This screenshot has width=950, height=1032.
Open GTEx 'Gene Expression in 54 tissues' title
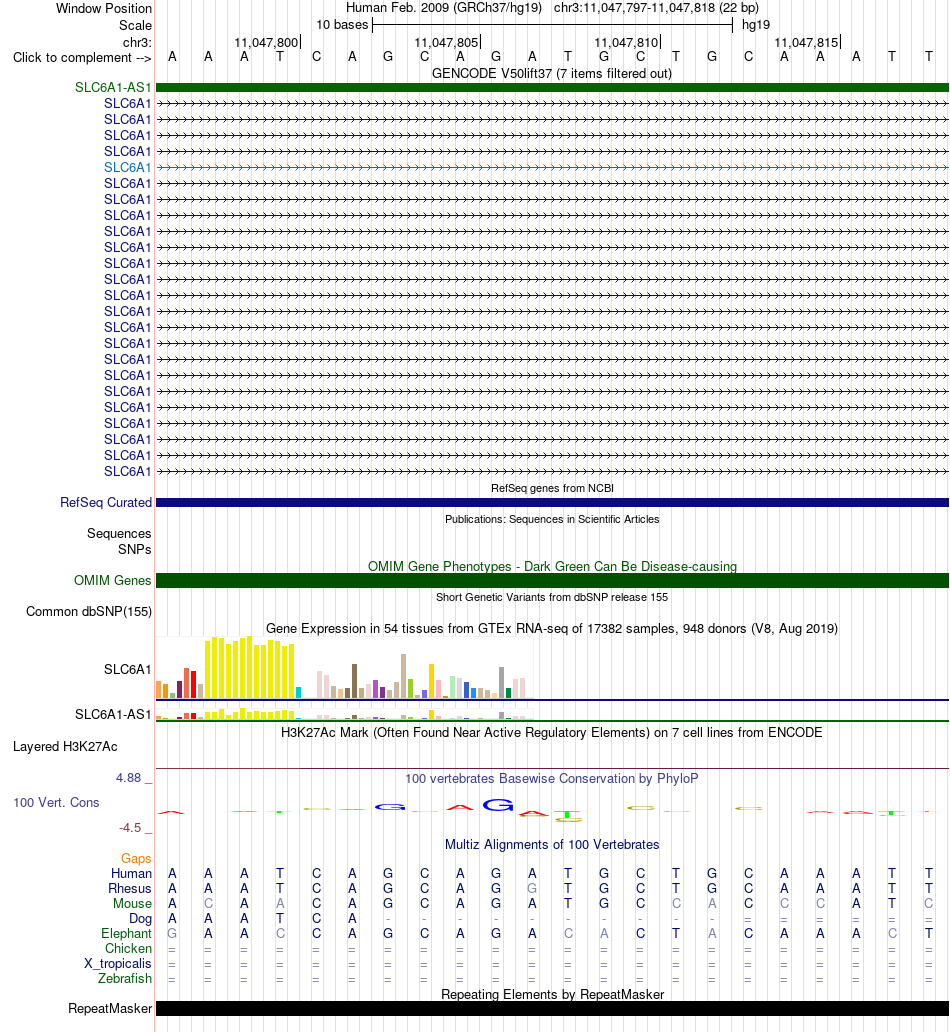(552, 629)
